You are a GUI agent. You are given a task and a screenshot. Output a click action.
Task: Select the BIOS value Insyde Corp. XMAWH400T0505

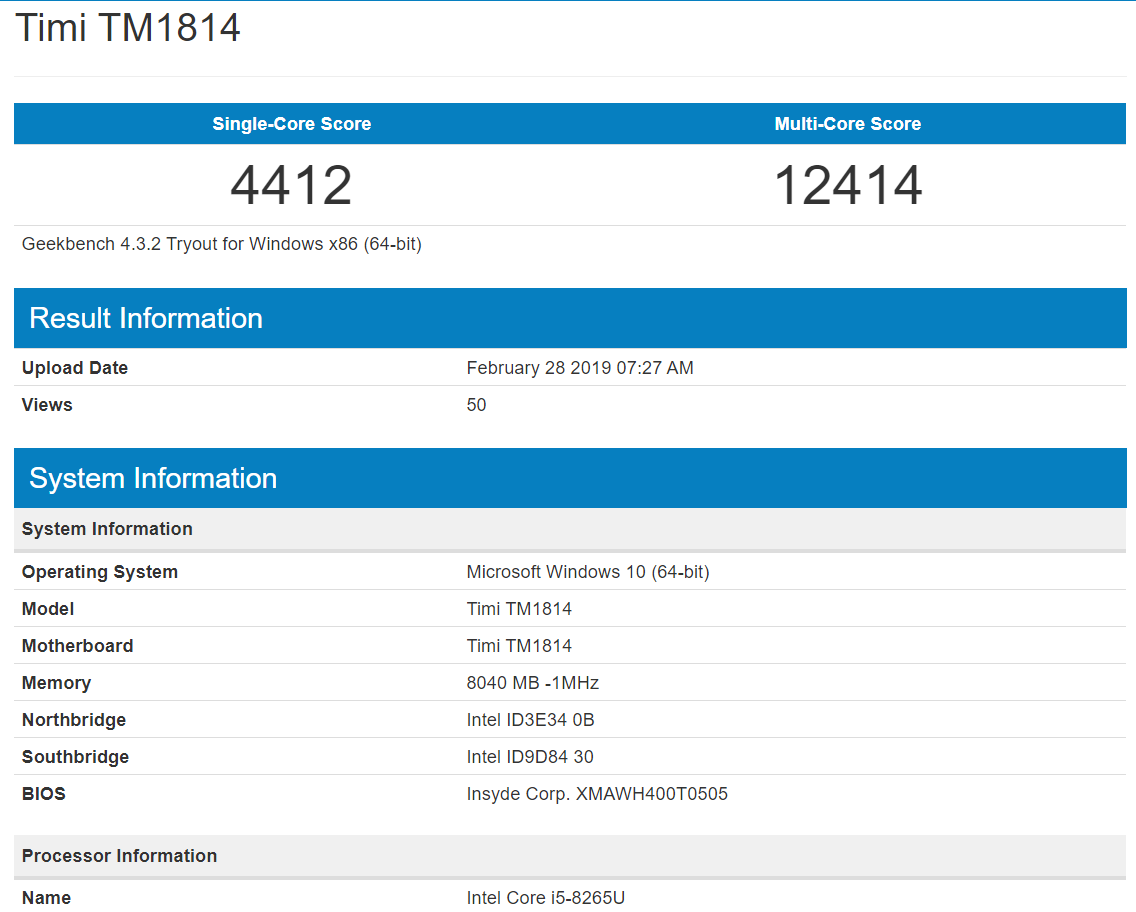597,794
